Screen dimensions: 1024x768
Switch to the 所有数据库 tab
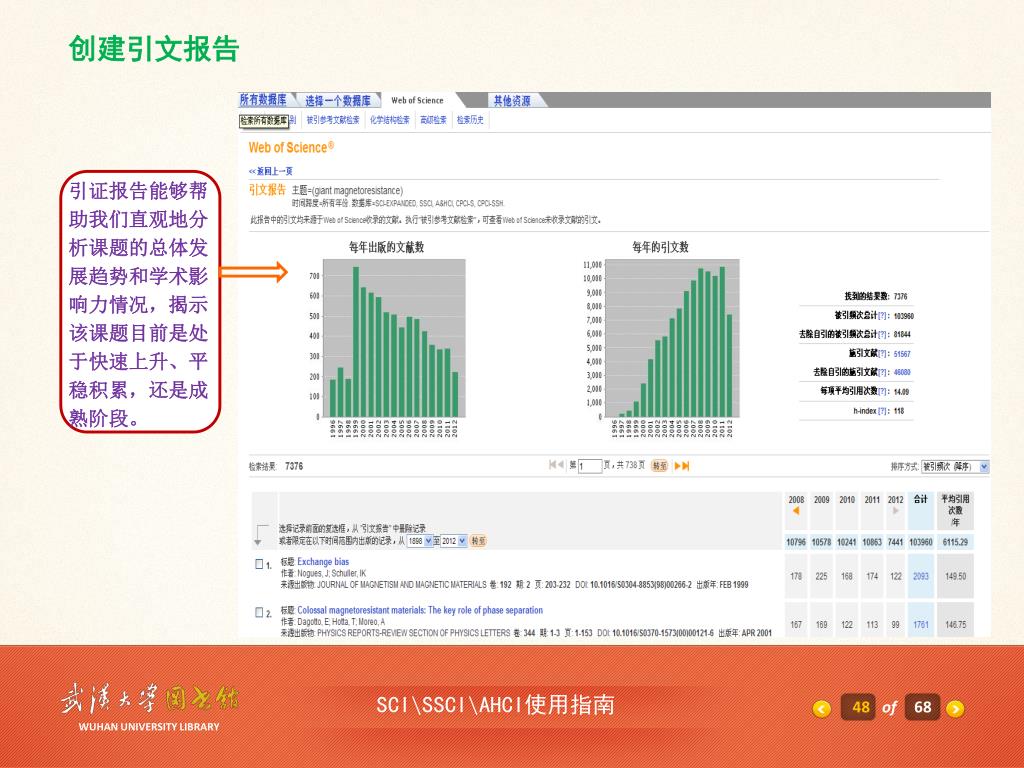[263, 100]
